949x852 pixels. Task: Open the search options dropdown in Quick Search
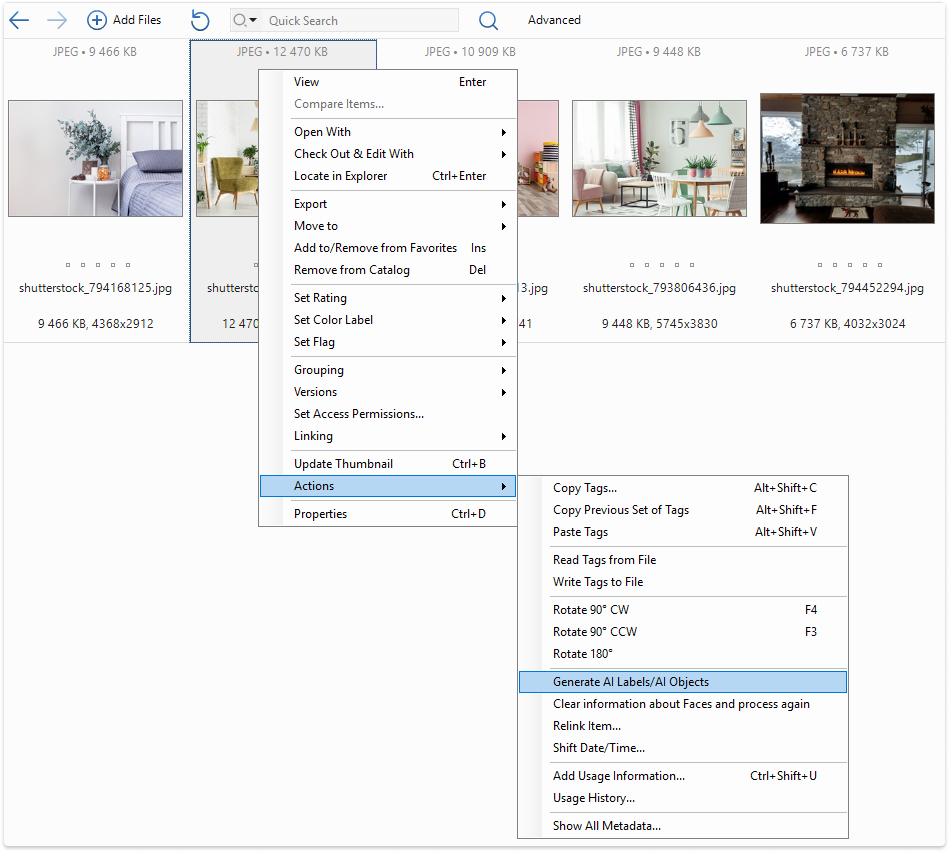245,20
